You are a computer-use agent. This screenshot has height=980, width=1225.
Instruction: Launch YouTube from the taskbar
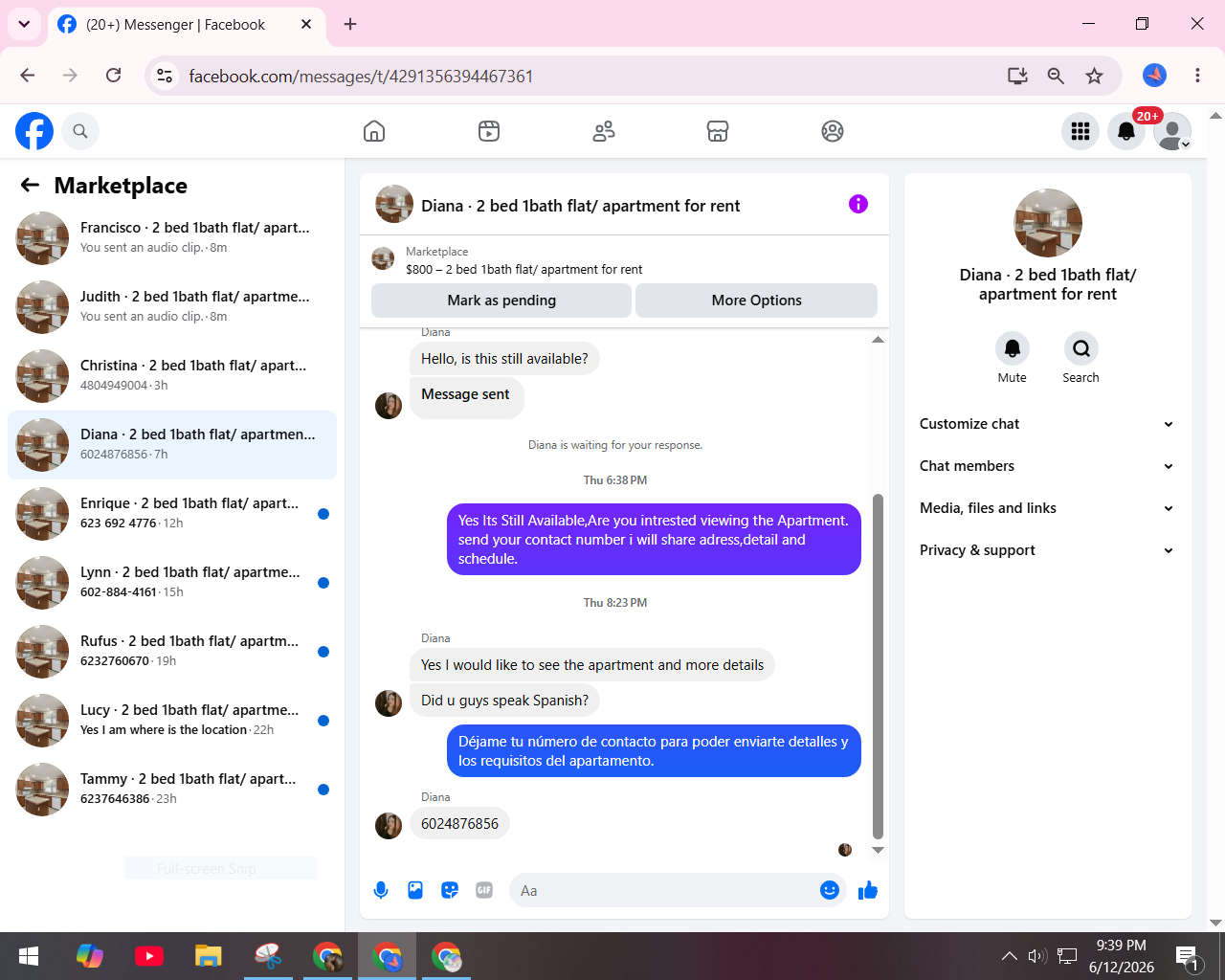point(149,956)
